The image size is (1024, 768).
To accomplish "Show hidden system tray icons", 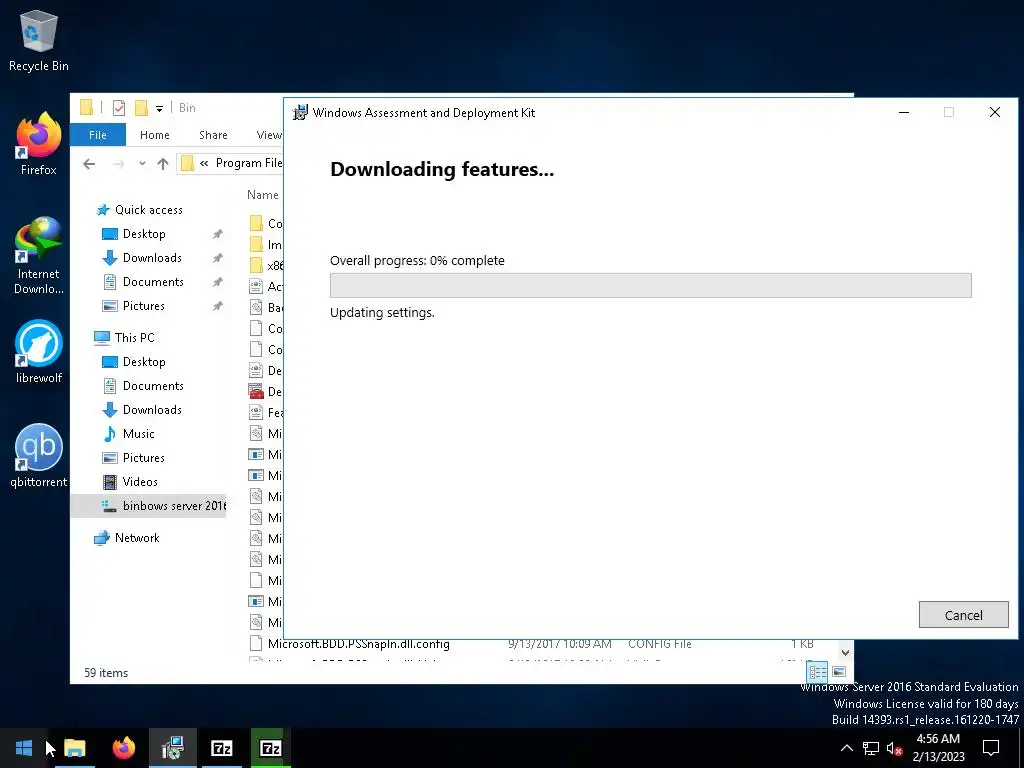I will [846, 748].
